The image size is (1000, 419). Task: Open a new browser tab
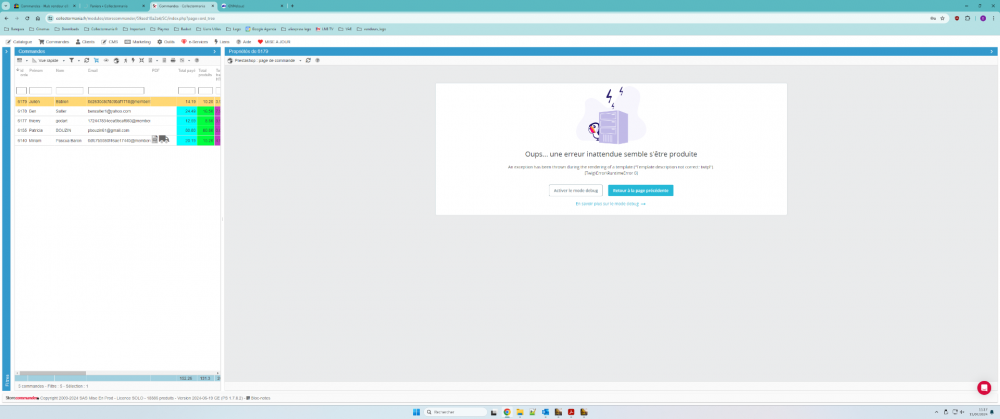click(292, 6)
